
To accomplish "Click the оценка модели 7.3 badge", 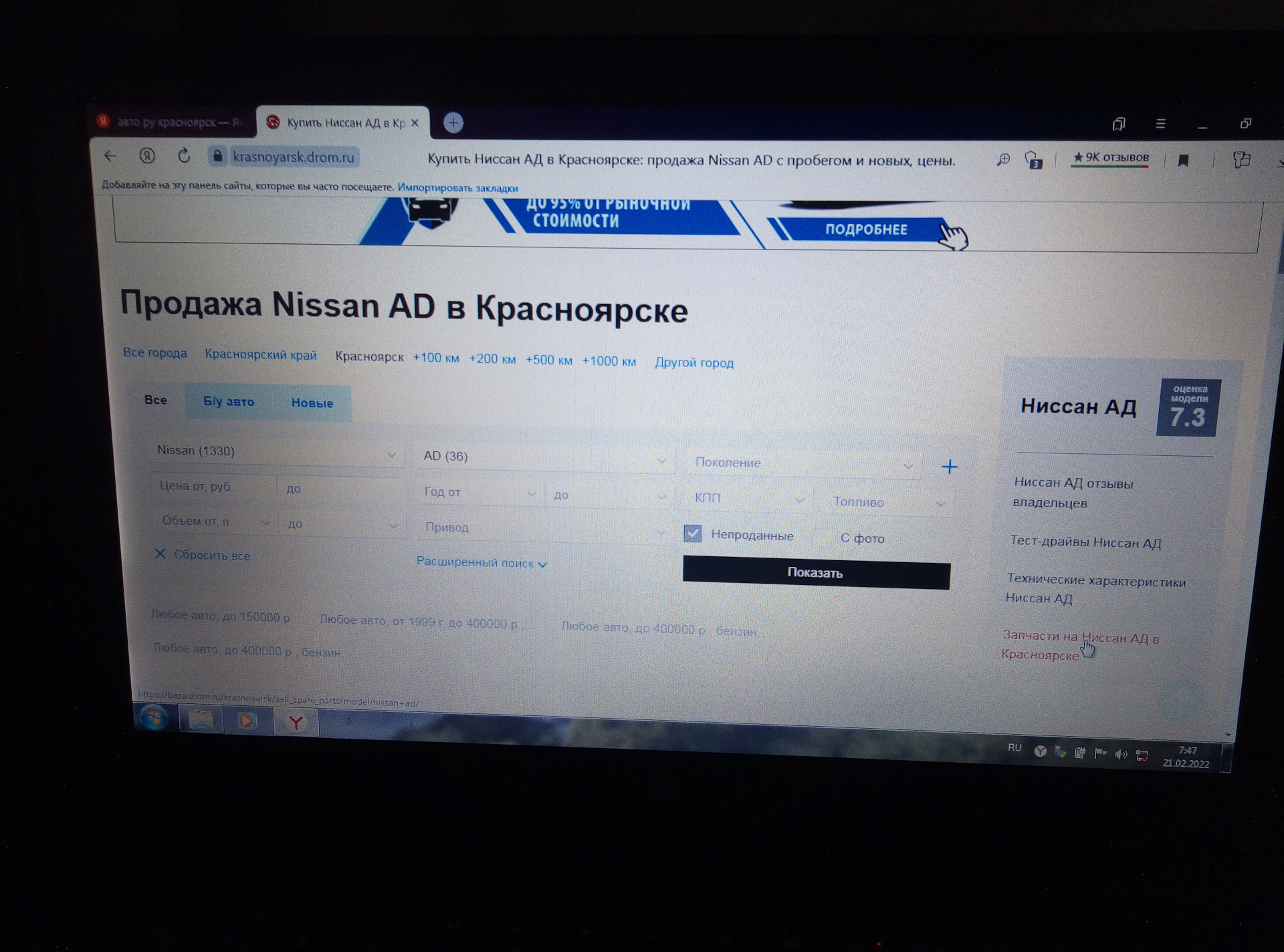I will 1188,408.
